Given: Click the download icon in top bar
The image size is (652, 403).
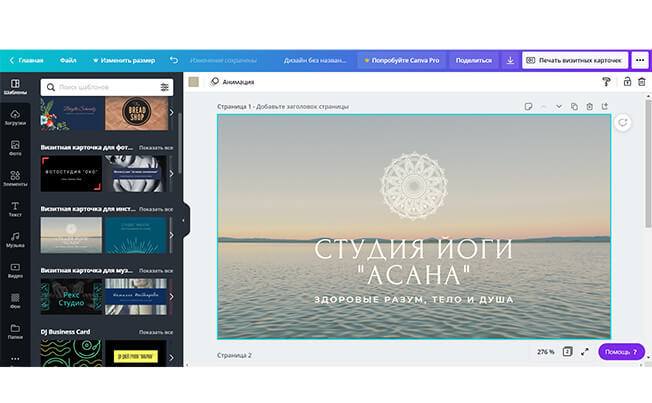Looking at the screenshot, I should pyautogui.click(x=510, y=60).
